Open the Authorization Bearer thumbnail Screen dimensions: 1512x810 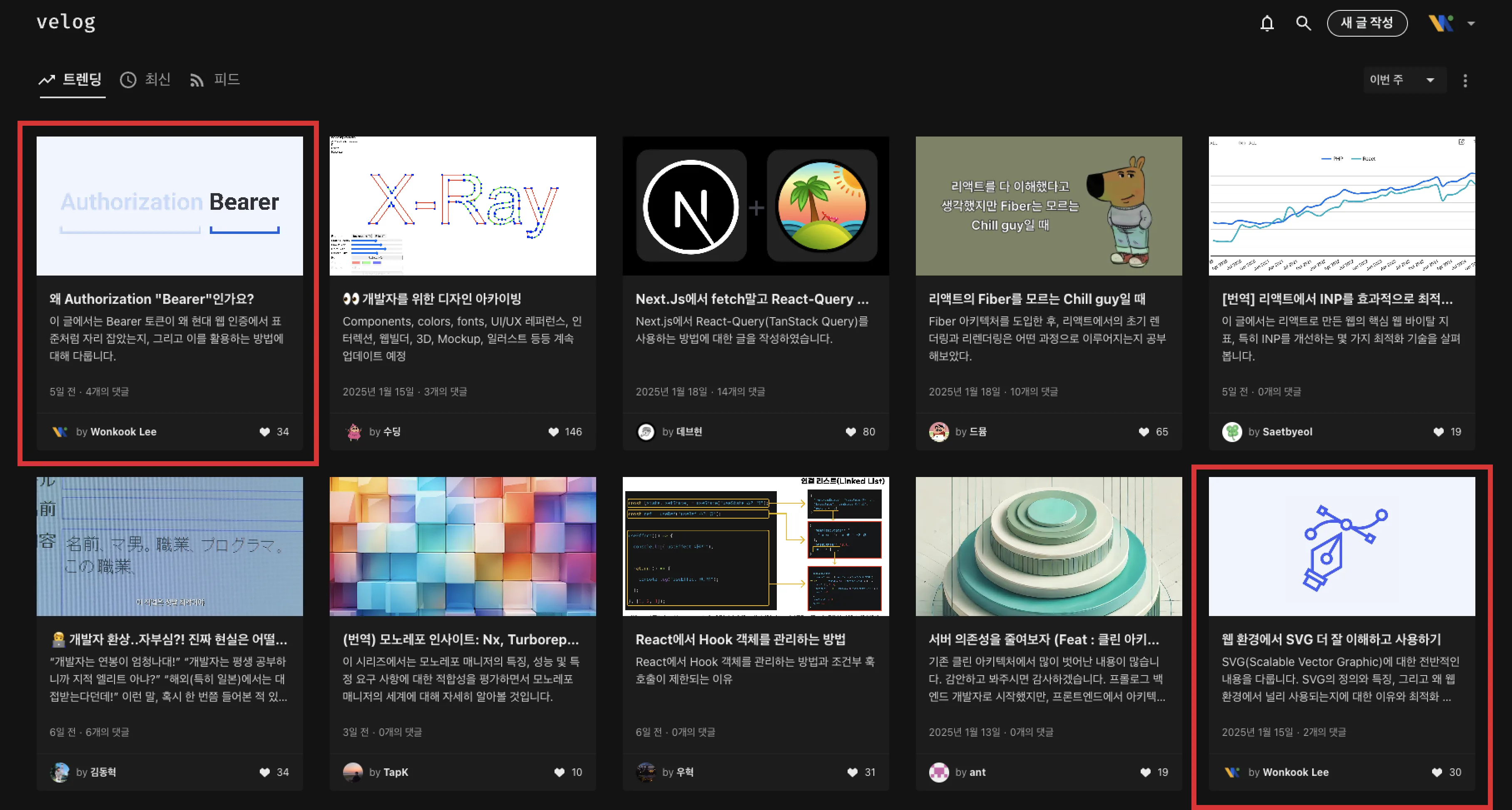point(169,206)
